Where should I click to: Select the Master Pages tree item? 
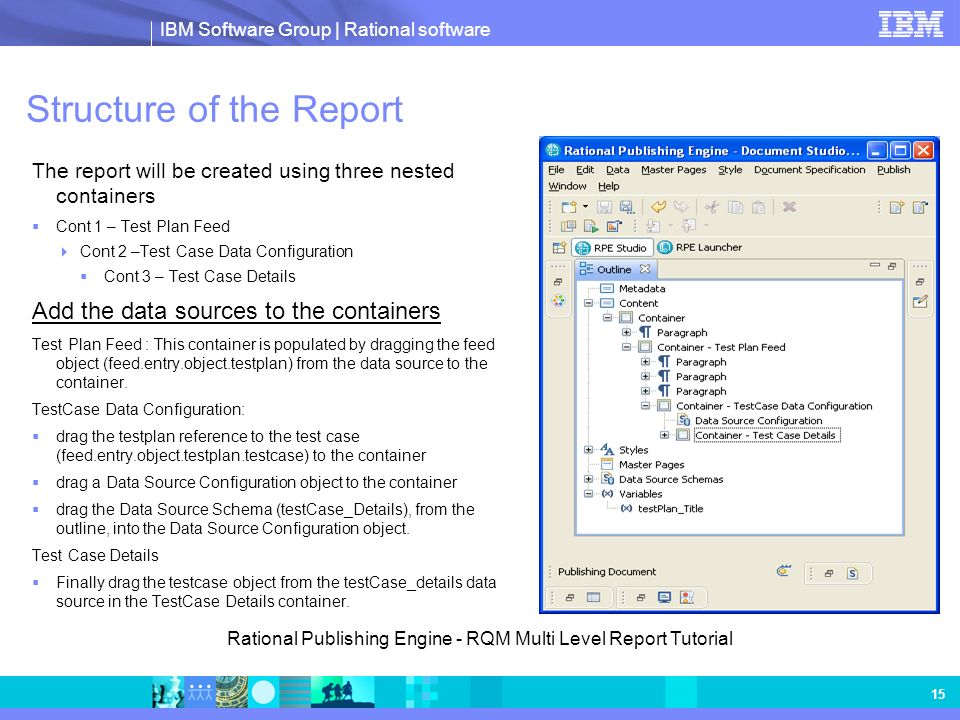[651, 465]
